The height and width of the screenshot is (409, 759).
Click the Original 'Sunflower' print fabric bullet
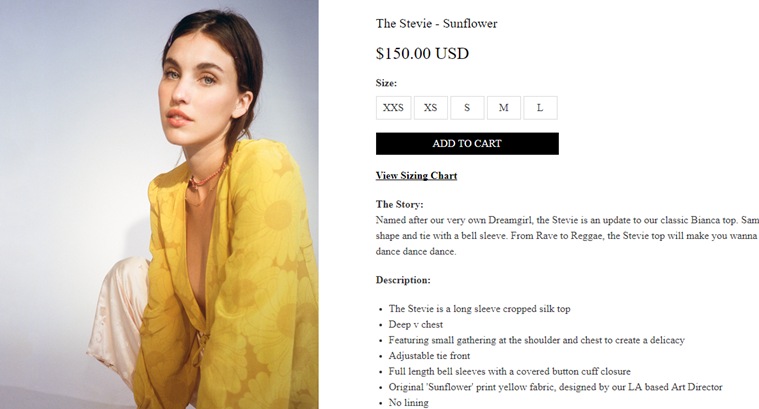tap(555, 387)
